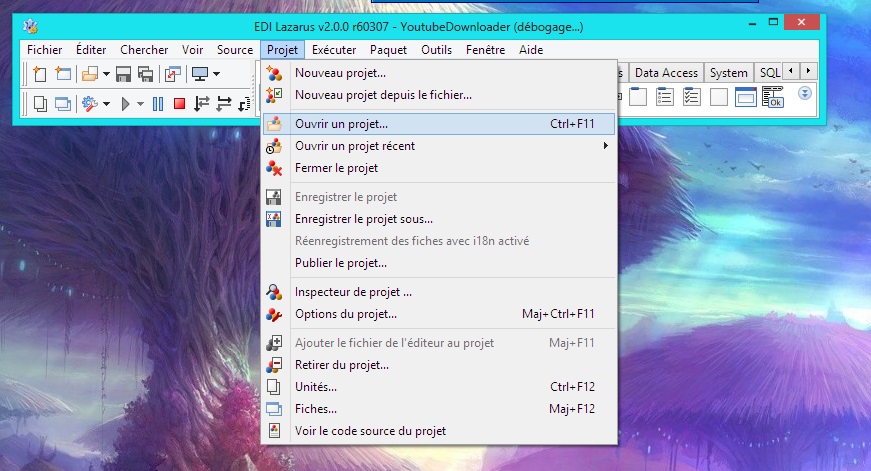The width and height of the screenshot is (871, 471).
Task: Choose Unités... menu entry
Action: 439,387
